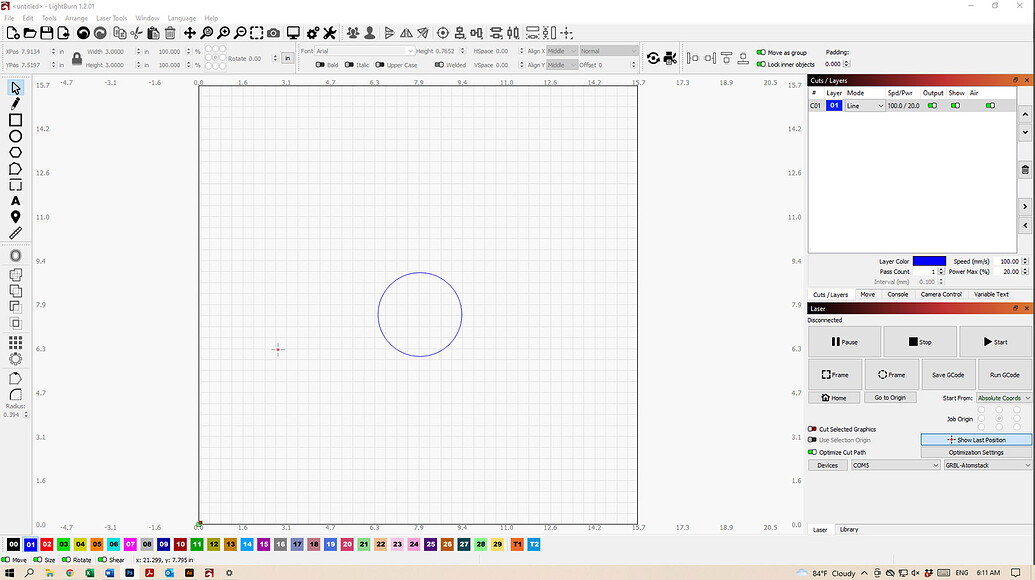Click the Speed (mm/s) input field
The height and width of the screenshot is (580, 1035).
(x=1007, y=261)
